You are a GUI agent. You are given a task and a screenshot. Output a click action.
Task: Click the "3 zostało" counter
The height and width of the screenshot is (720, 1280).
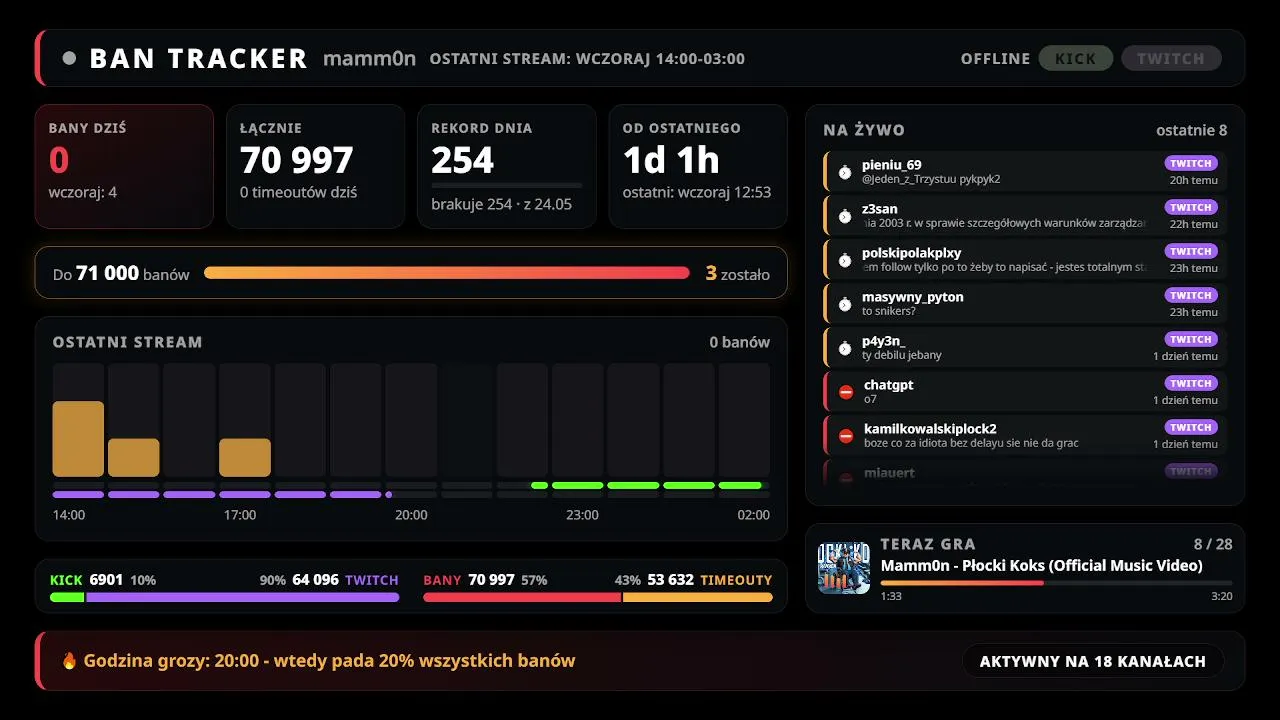[738, 273]
